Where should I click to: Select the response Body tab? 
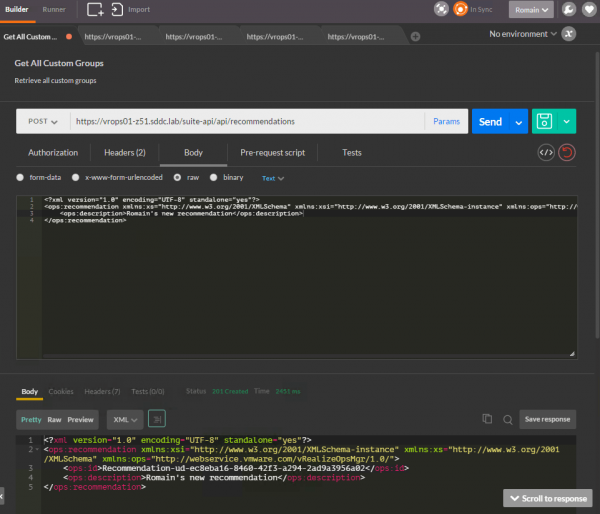(x=29, y=392)
